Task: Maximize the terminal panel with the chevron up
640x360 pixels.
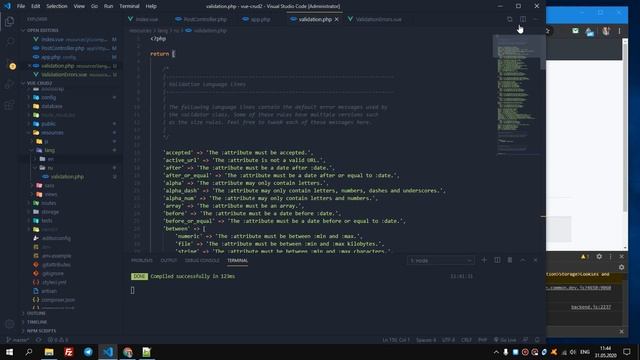Action: click(523, 260)
